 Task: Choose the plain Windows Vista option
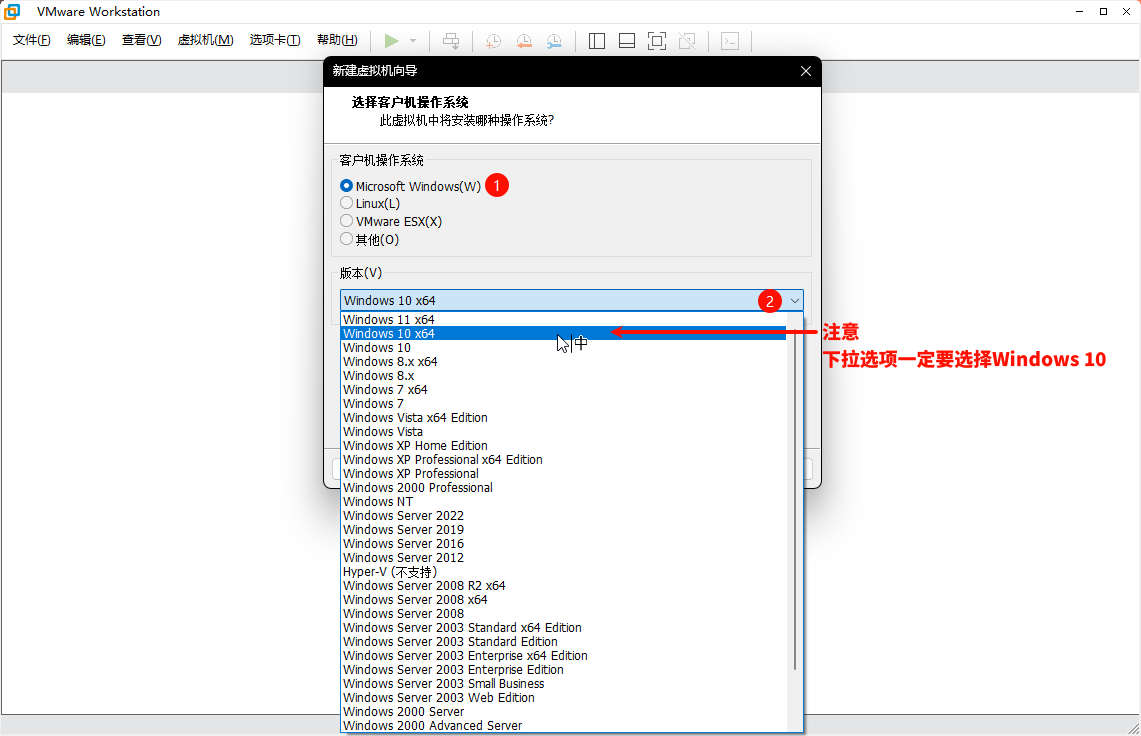563,432
